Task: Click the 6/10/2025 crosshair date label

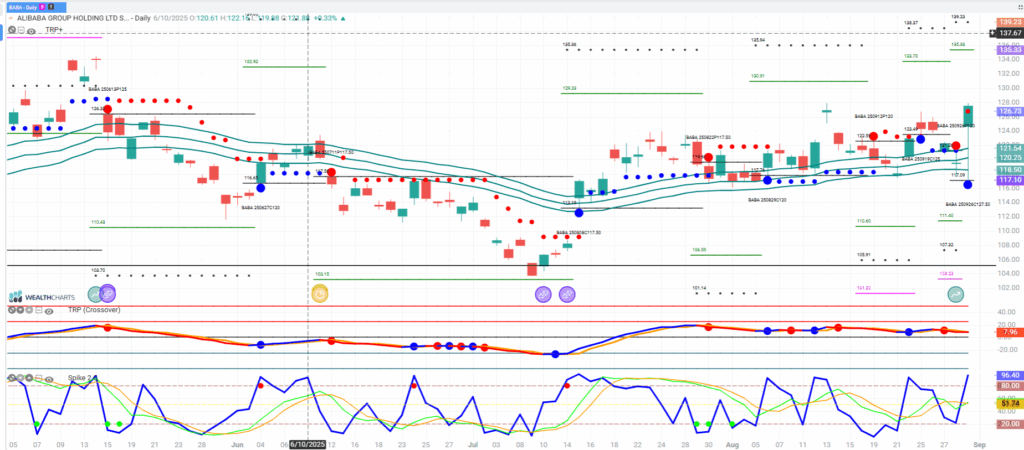Action: (308, 445)
